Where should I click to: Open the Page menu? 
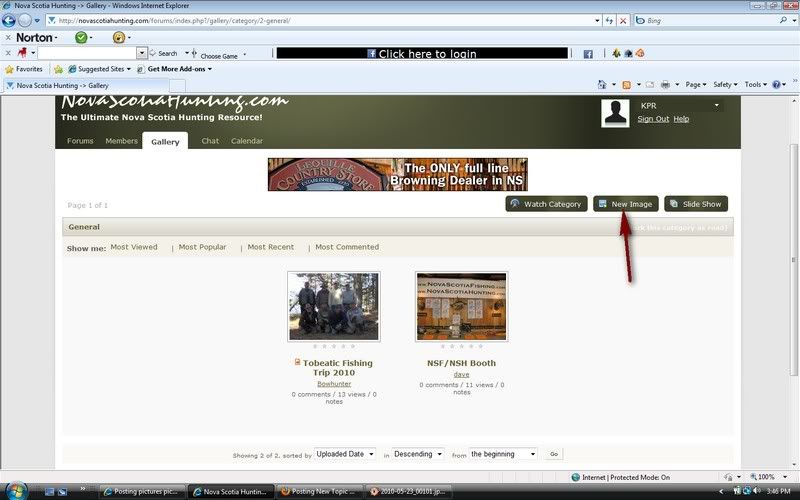coord(696,85)
